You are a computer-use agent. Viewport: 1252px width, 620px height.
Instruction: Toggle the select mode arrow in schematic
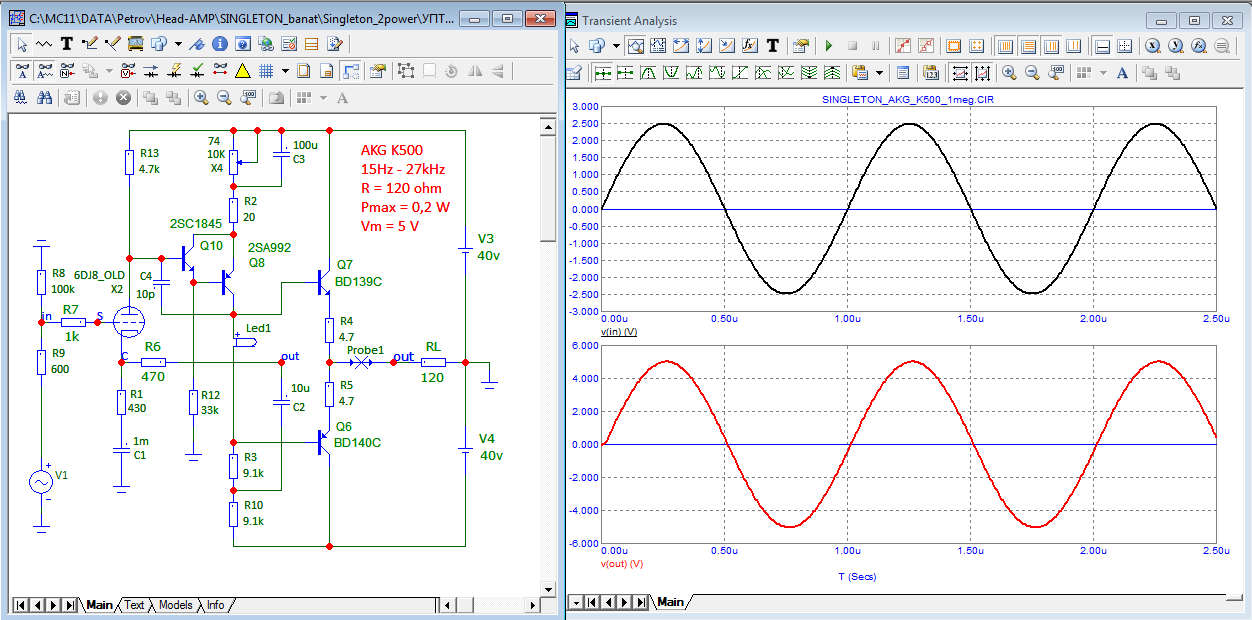[22, 44]
